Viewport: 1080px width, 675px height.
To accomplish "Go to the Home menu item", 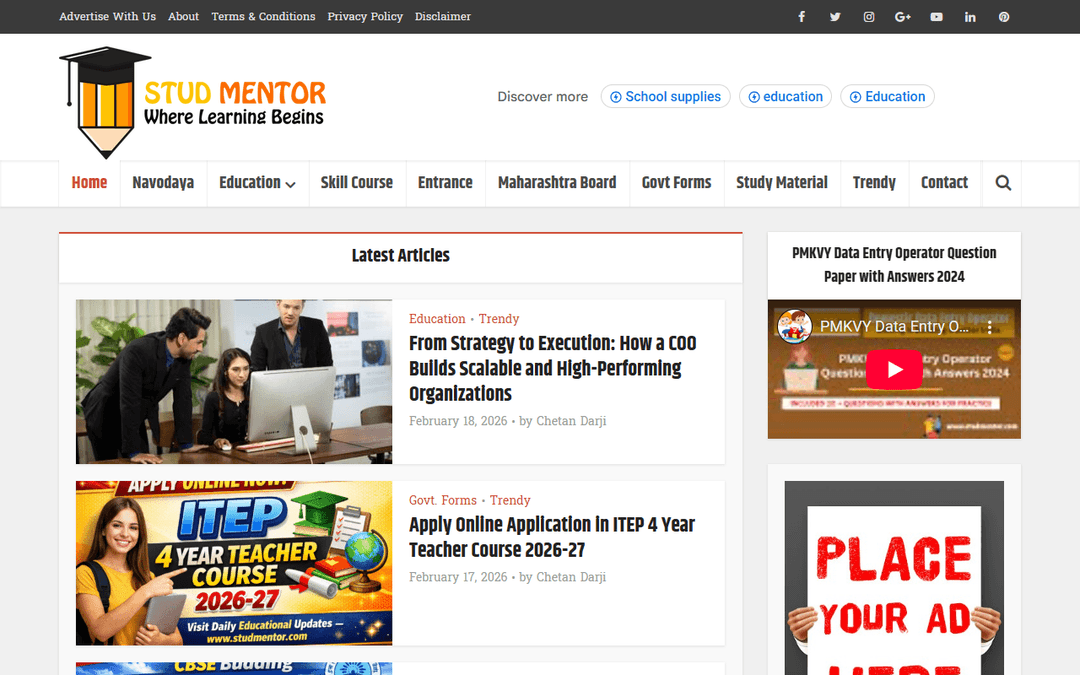I will click(89, 183).
